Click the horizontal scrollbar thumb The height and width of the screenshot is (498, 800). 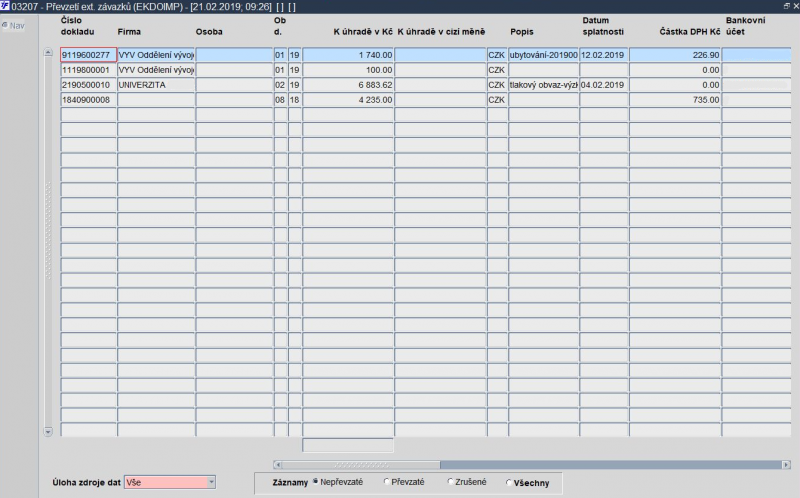click(x=361, y=465)
